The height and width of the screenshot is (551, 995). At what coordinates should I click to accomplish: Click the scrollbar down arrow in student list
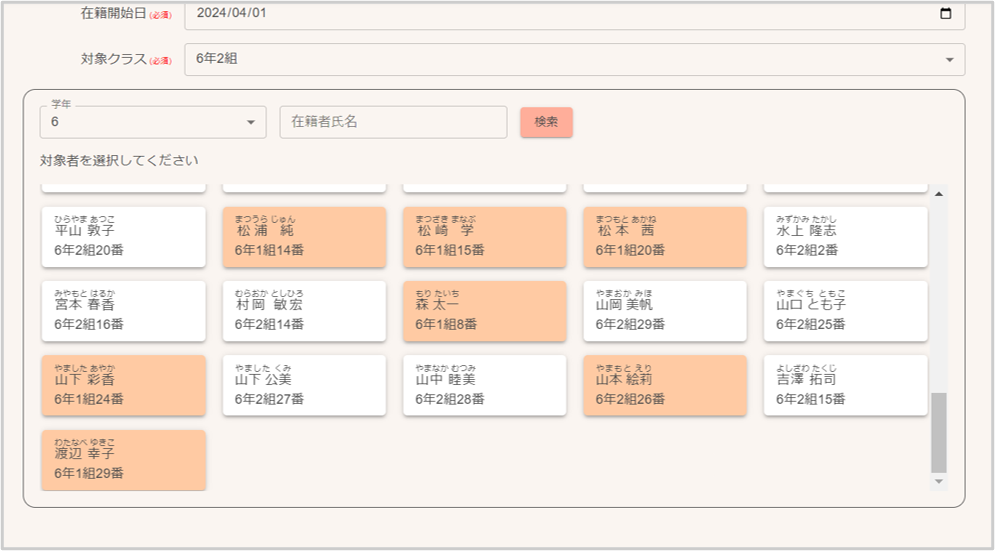pos(938,481)
